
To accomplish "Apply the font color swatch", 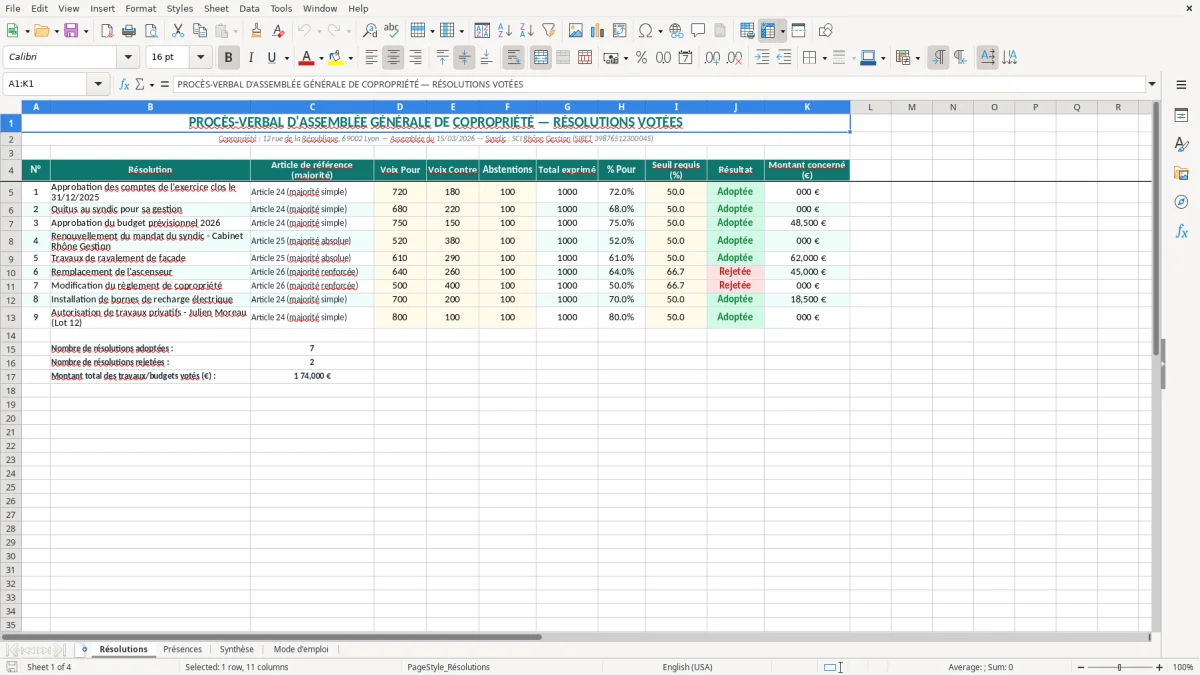I will [x=306, y=58].
